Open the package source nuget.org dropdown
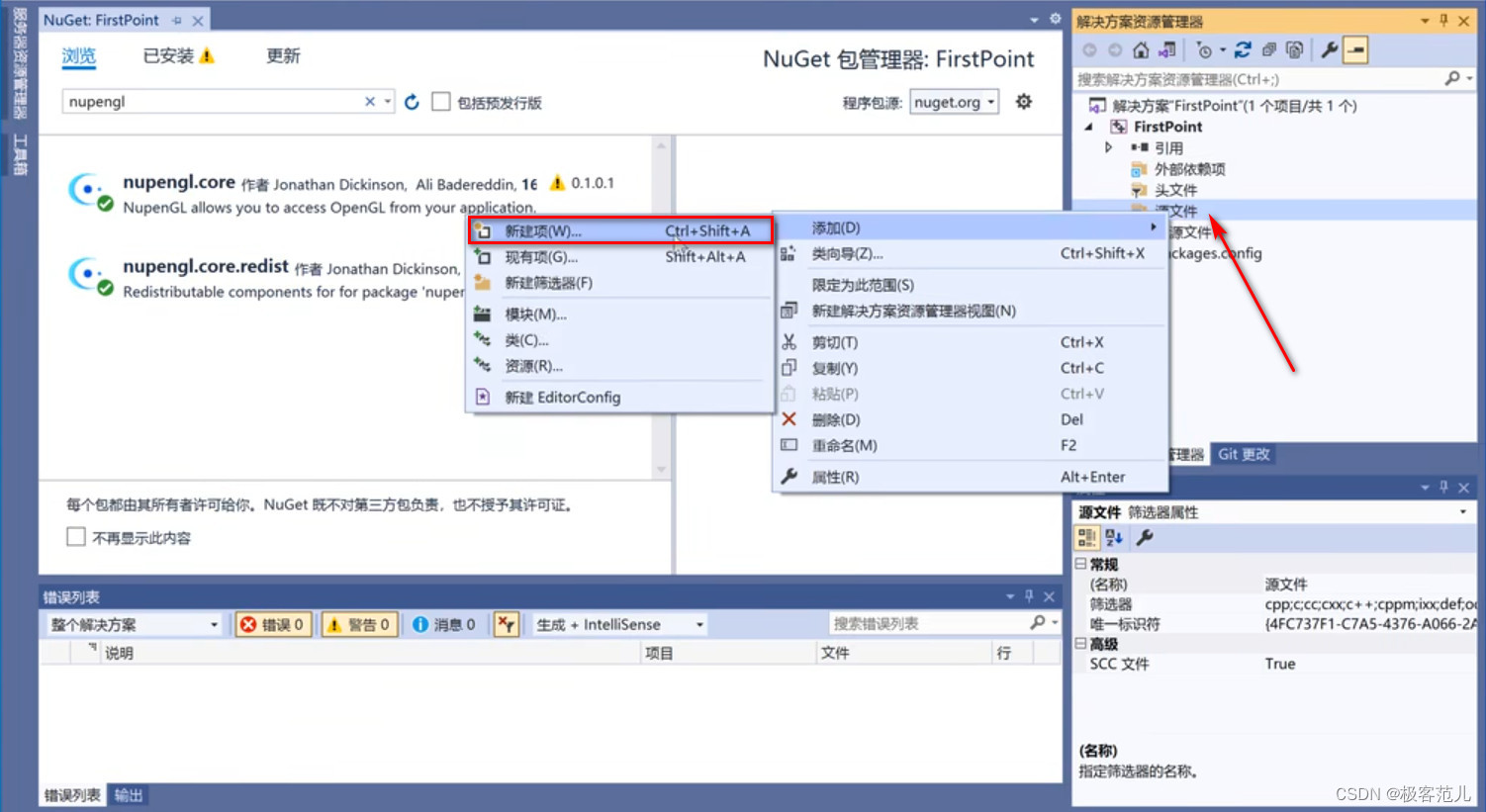 954,102
